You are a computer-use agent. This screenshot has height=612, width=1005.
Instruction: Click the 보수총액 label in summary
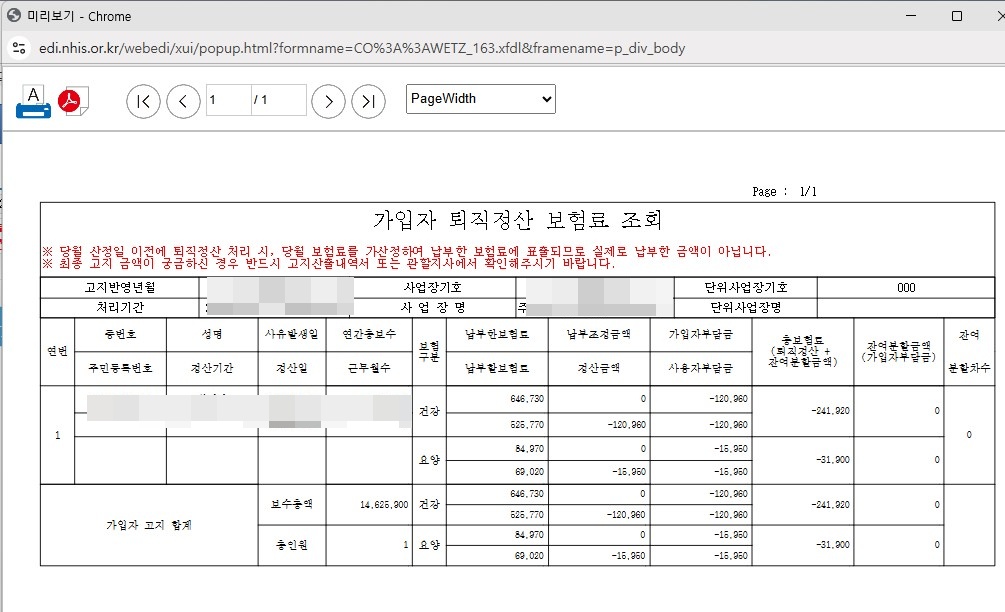[292, 504]
